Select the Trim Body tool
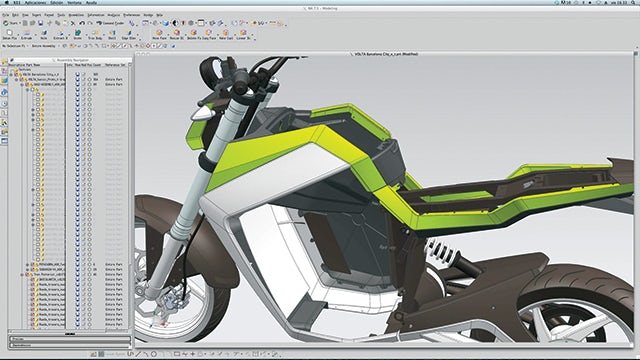 95,35
